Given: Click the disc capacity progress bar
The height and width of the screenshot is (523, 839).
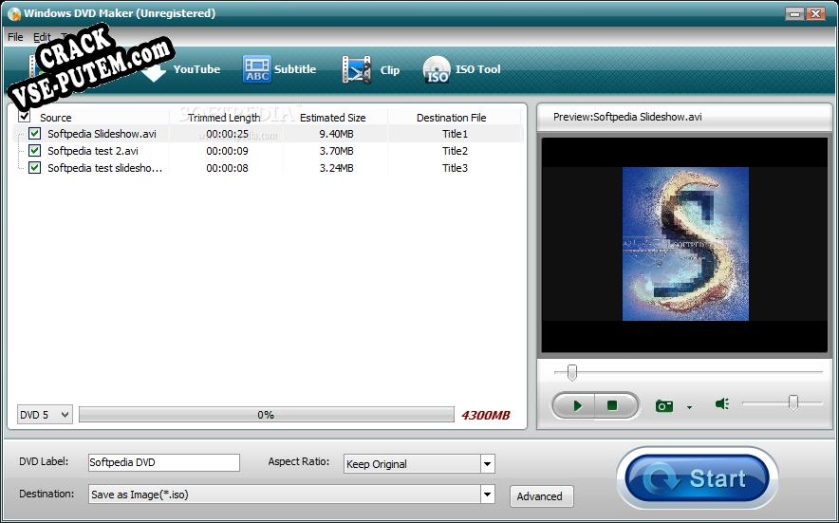Looking at the screenshot, I should pyautogui.click(x=266, y=414).
